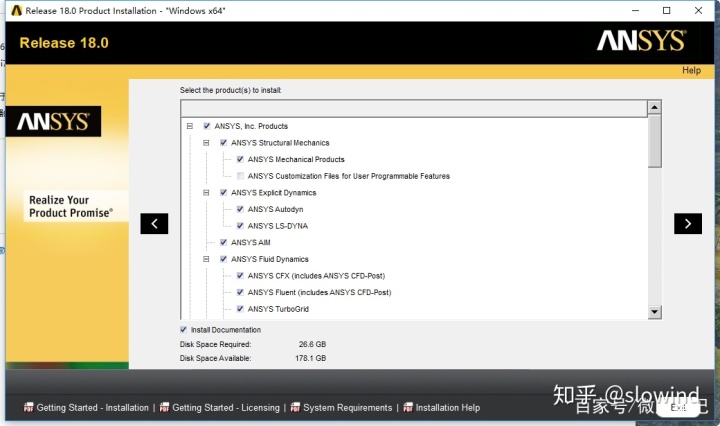Maximize the installer window
Image resolution: width=720 pixels, height=426 pixels.
point(667,11)
